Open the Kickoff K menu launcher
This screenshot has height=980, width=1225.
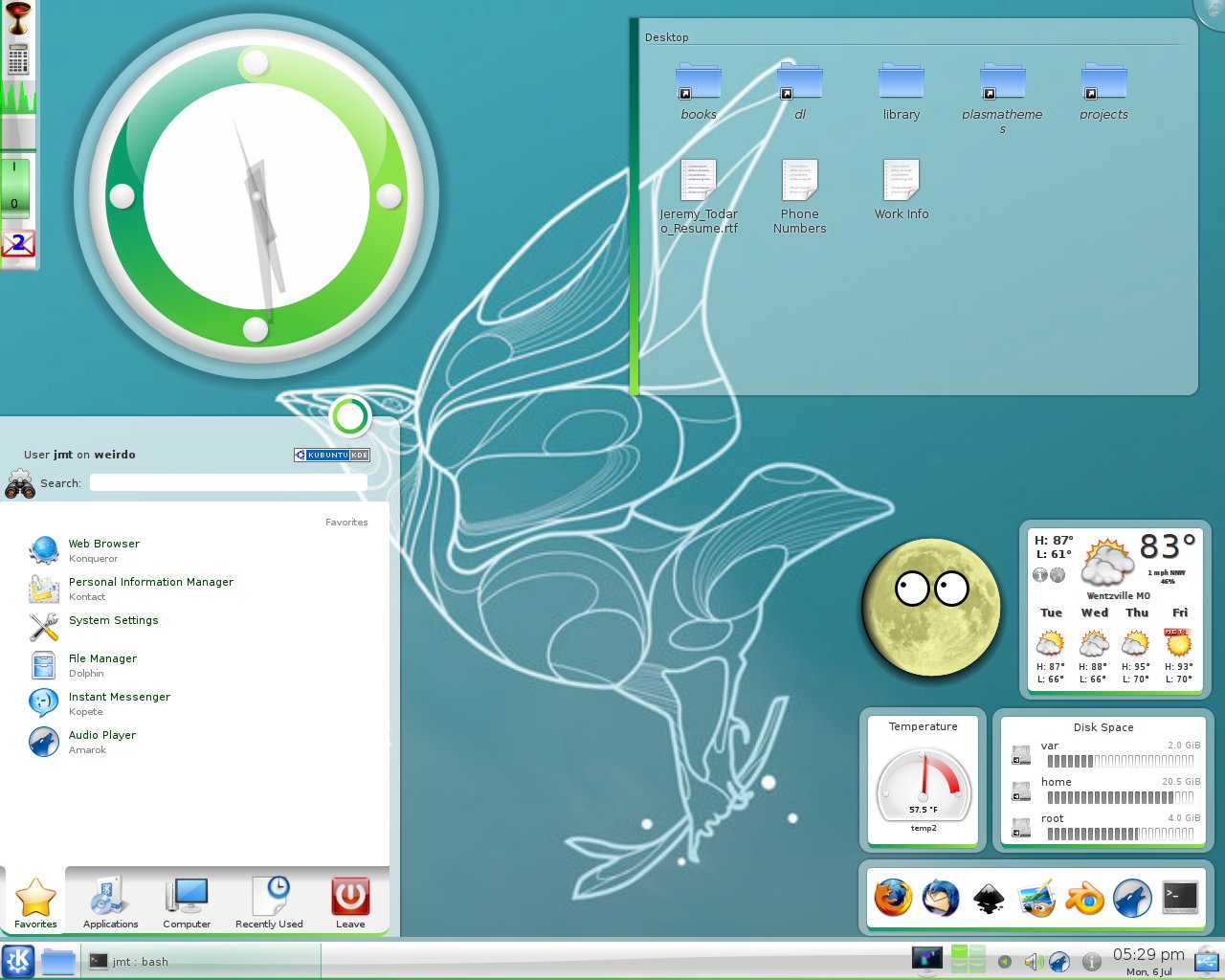(x=18, y=961)
